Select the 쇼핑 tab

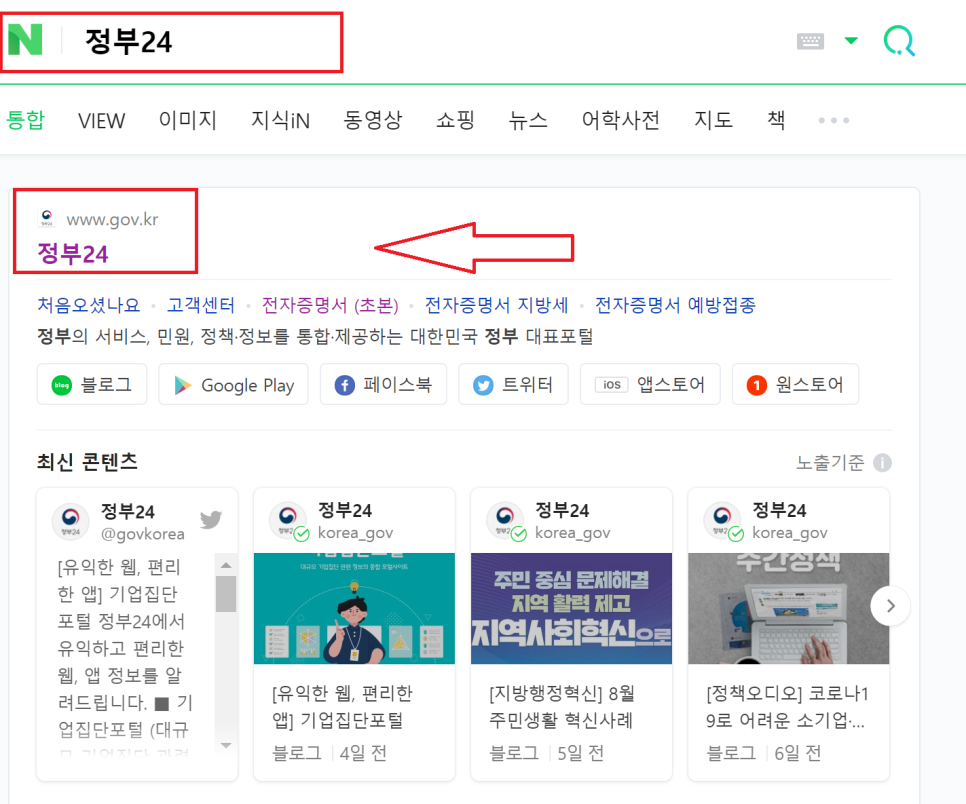click(x=455, y=120)
